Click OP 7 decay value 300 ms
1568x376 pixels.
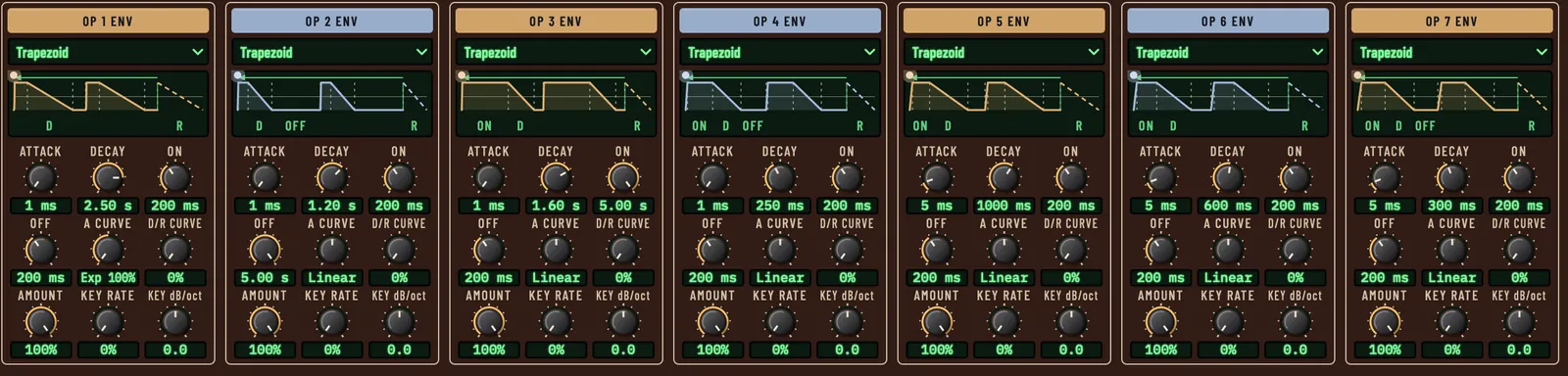pos(1452,206)
